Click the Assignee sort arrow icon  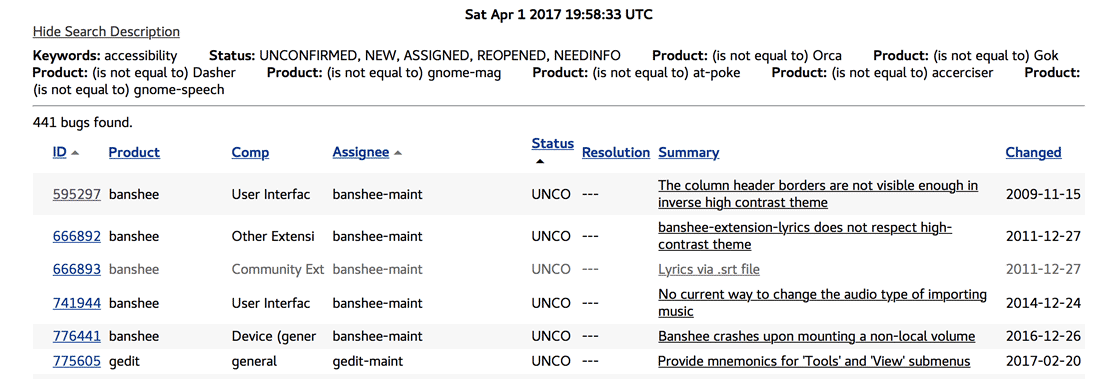(x=398, y=153)
